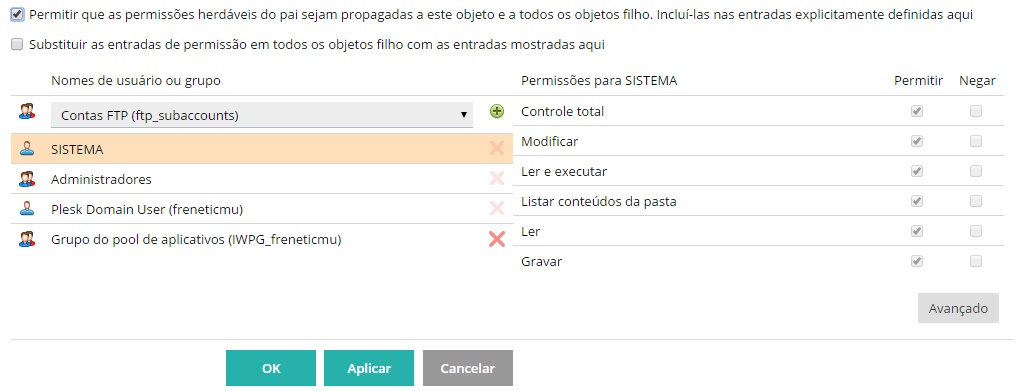Click the Plesk Domain User icon
This screenshot has width=1020, height=391.
point(27,208)
